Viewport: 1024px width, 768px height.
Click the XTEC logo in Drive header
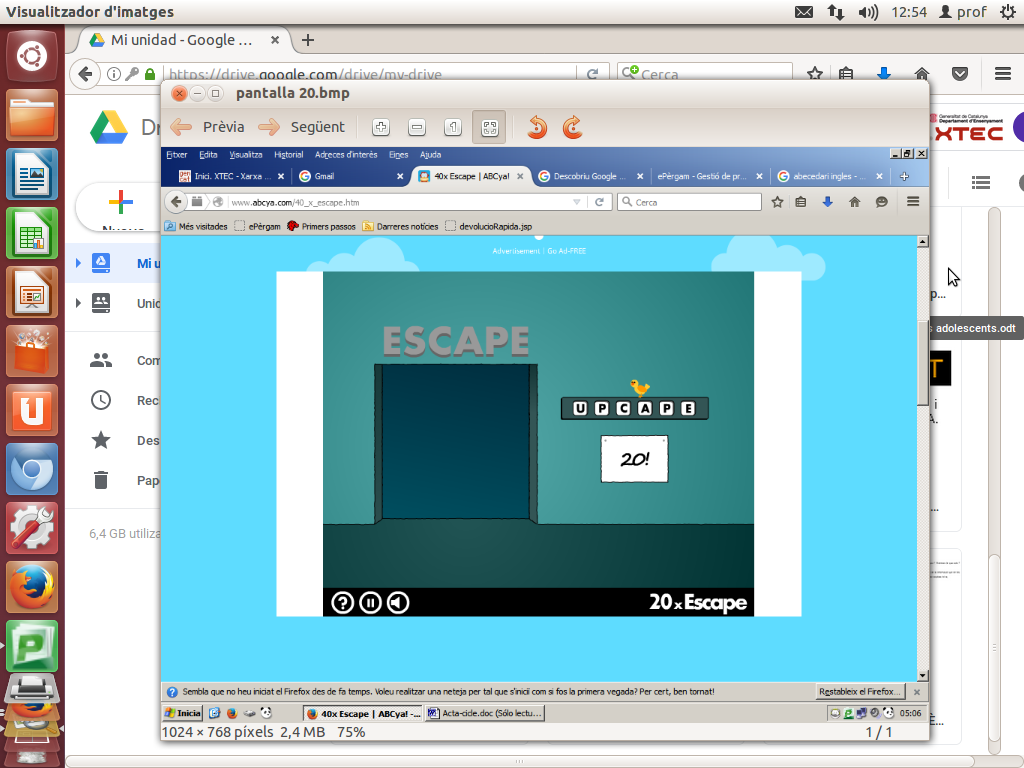pos(969,129)
